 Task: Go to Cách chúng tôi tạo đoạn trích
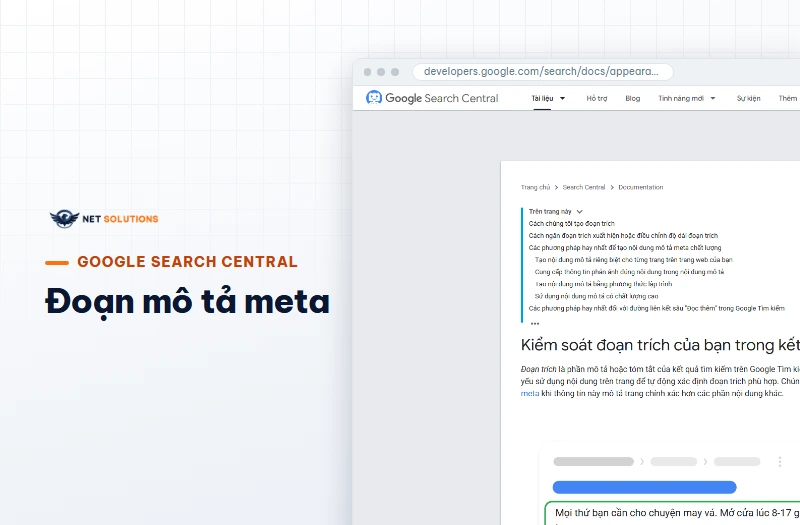571,223
